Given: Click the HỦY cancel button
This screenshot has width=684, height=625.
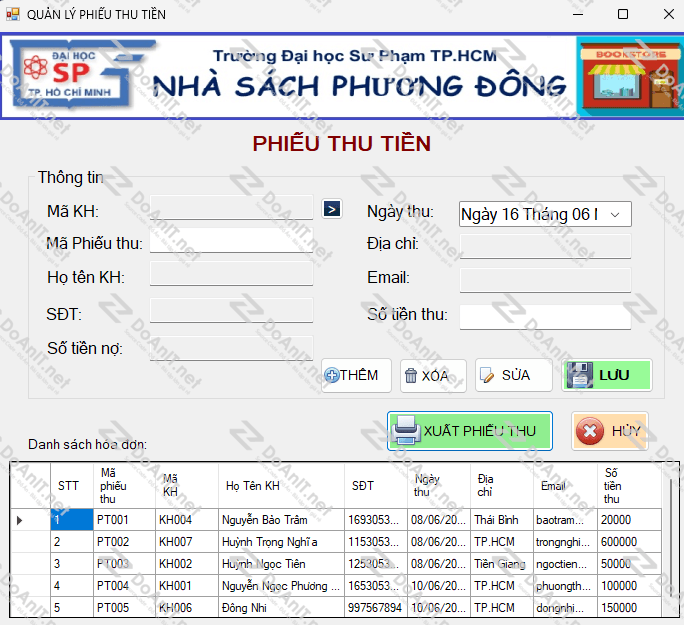Looking at the screenshot, I should click(x=610, y=431).
